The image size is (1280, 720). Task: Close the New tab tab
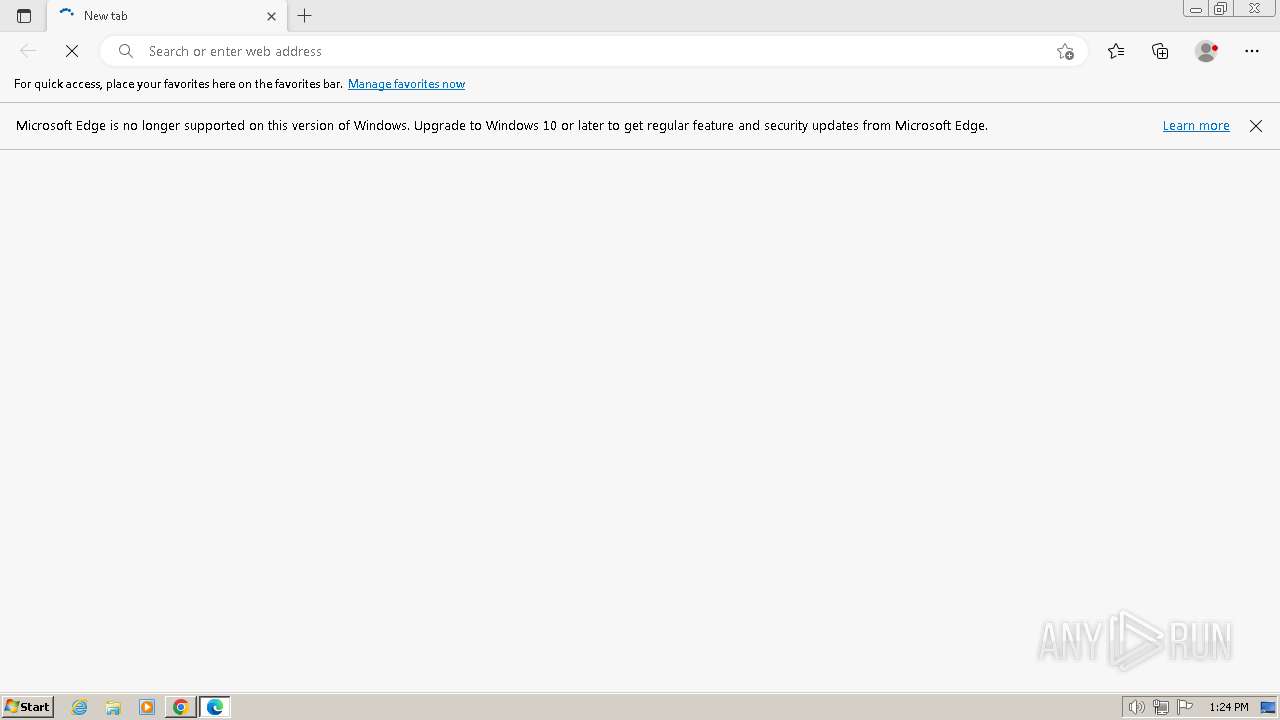(271, 16)
